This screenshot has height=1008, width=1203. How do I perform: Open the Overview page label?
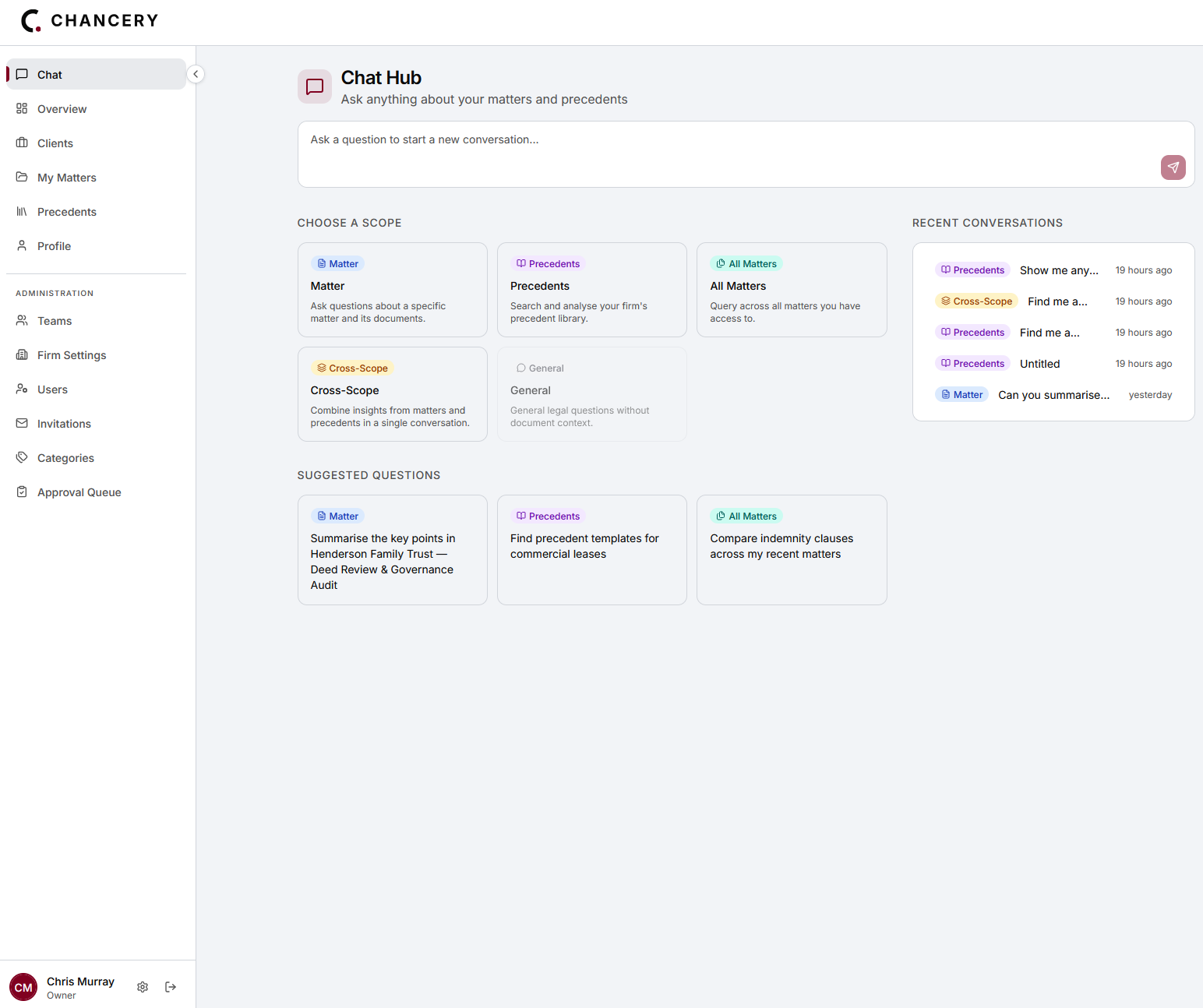pyautogui.click(x=62, y=109)
